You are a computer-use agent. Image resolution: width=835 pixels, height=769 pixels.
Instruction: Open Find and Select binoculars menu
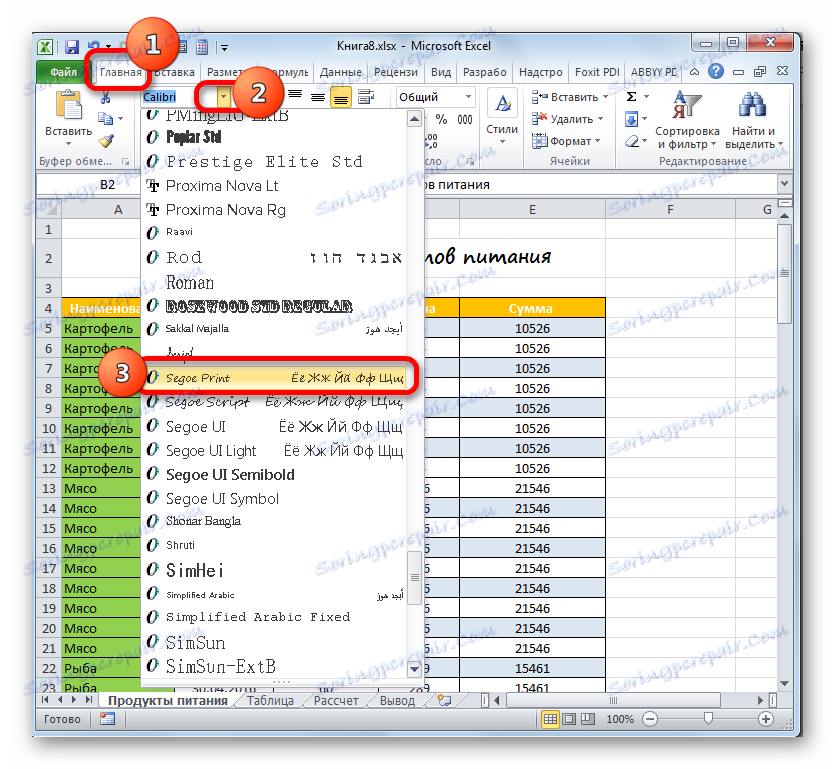pyautogui.click(x=753, y=119)
